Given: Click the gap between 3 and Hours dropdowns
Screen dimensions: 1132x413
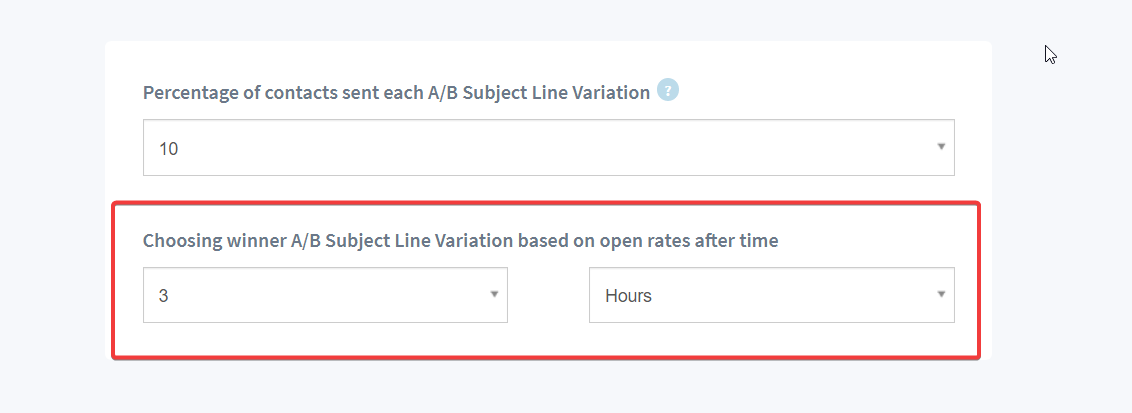Looking at the screenshot, I should click(x=549, y=295).
